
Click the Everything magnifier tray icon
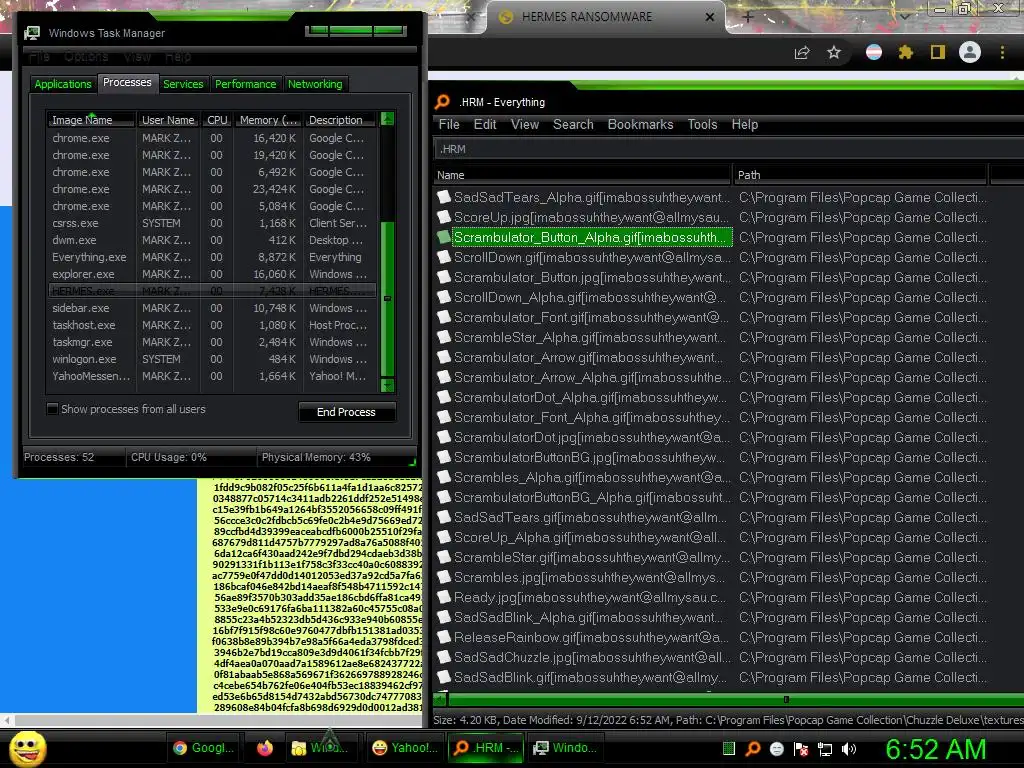tap(753, 748)
